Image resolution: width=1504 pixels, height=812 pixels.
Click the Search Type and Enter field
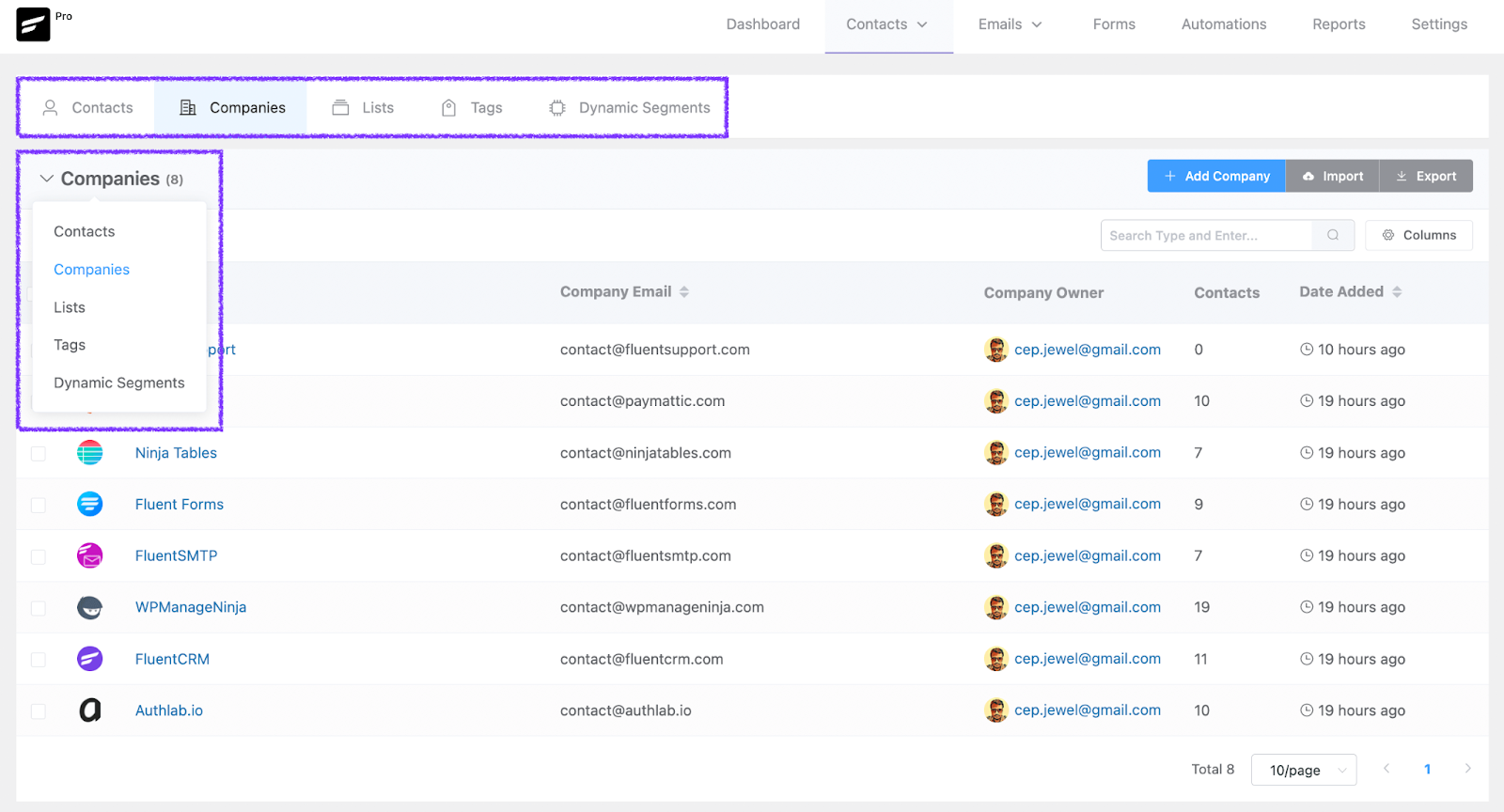coord(1207,235)
